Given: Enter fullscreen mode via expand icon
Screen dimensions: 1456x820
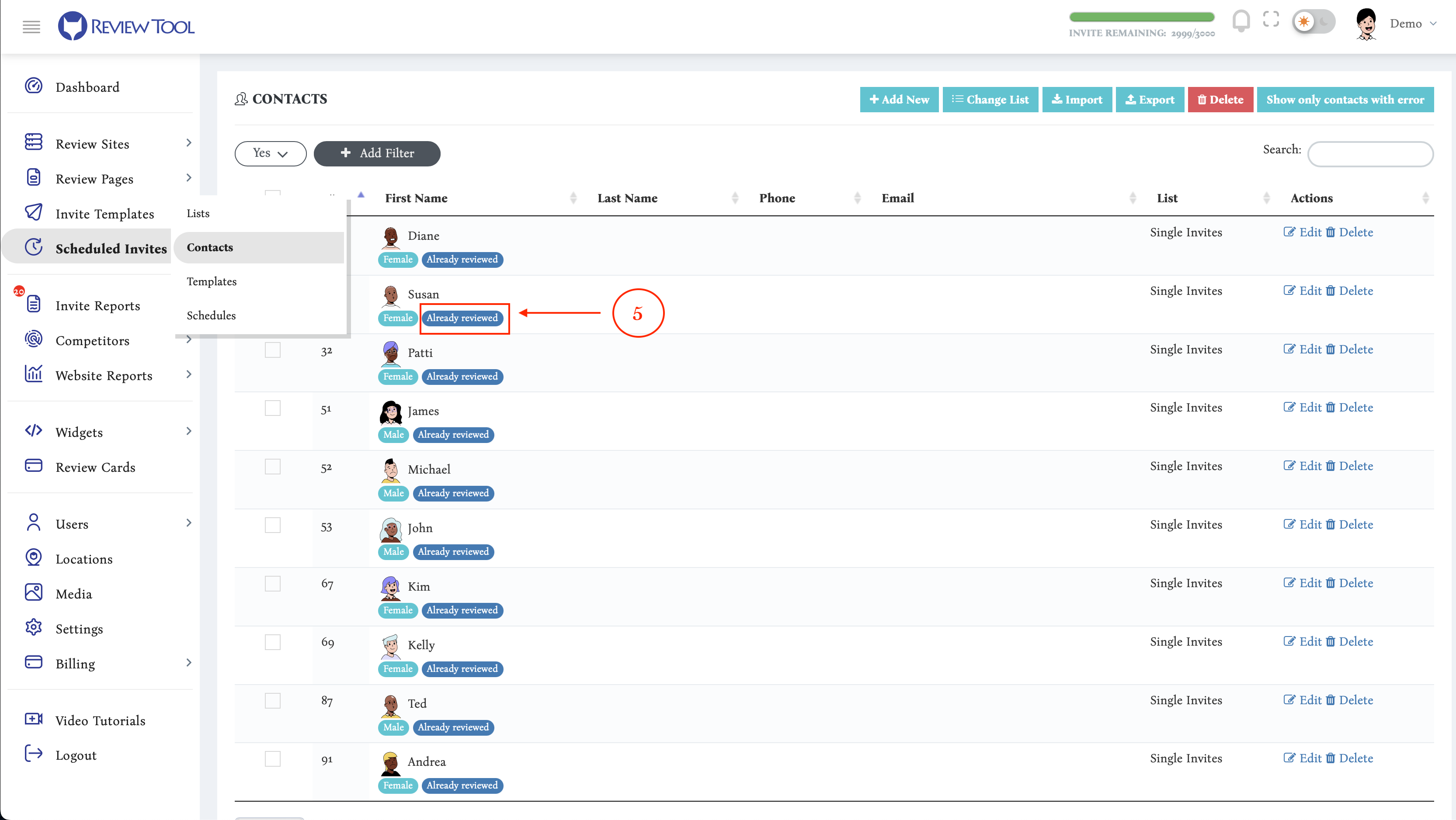Looking at the screenshot, I should pos(1271,19).
